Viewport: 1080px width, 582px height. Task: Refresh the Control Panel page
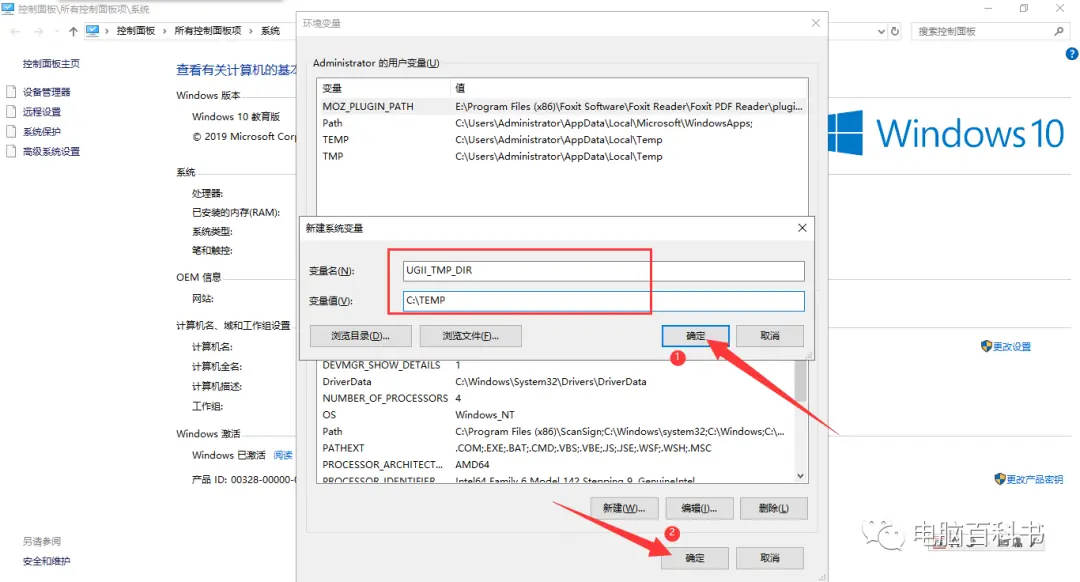click(x=895, y=31)
